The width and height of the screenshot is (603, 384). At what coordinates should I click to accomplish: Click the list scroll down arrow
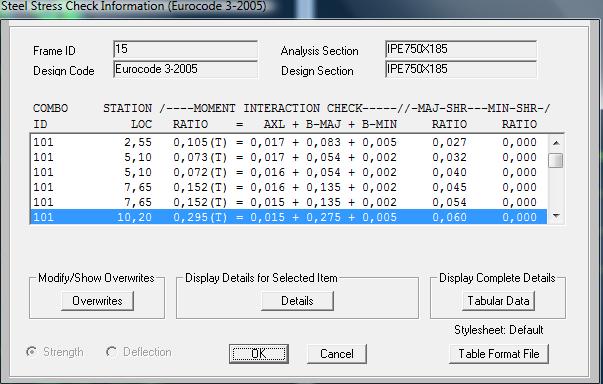[556, 216]
